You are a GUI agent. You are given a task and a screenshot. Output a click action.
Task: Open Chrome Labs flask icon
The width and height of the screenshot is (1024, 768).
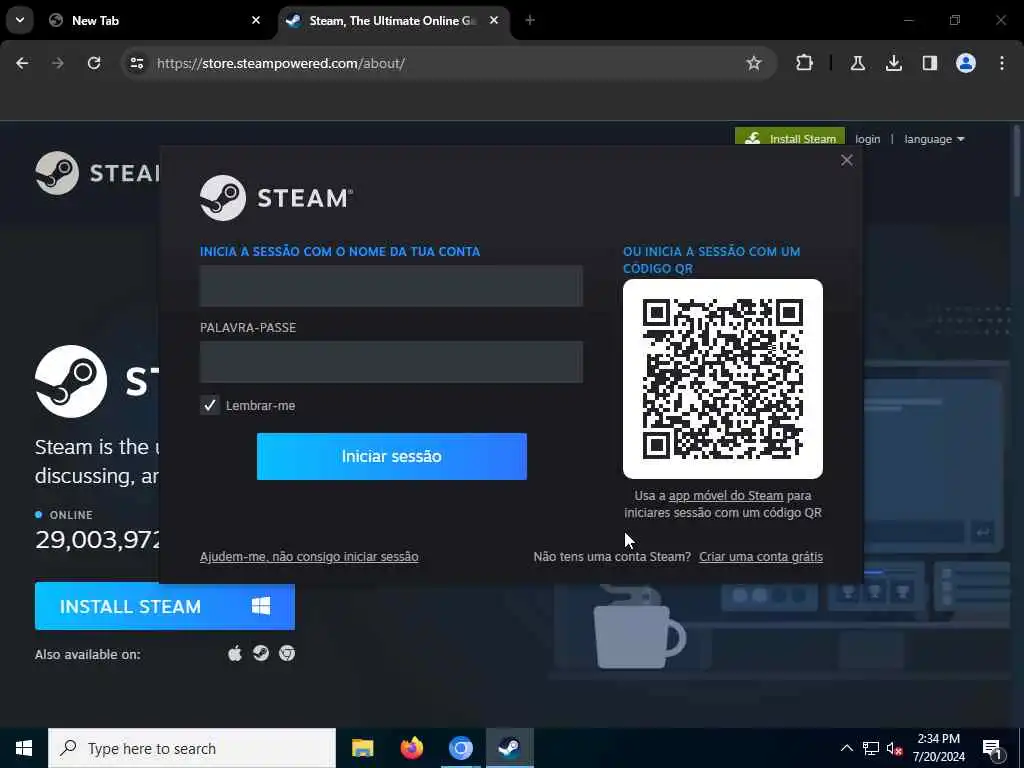(857, 63)
